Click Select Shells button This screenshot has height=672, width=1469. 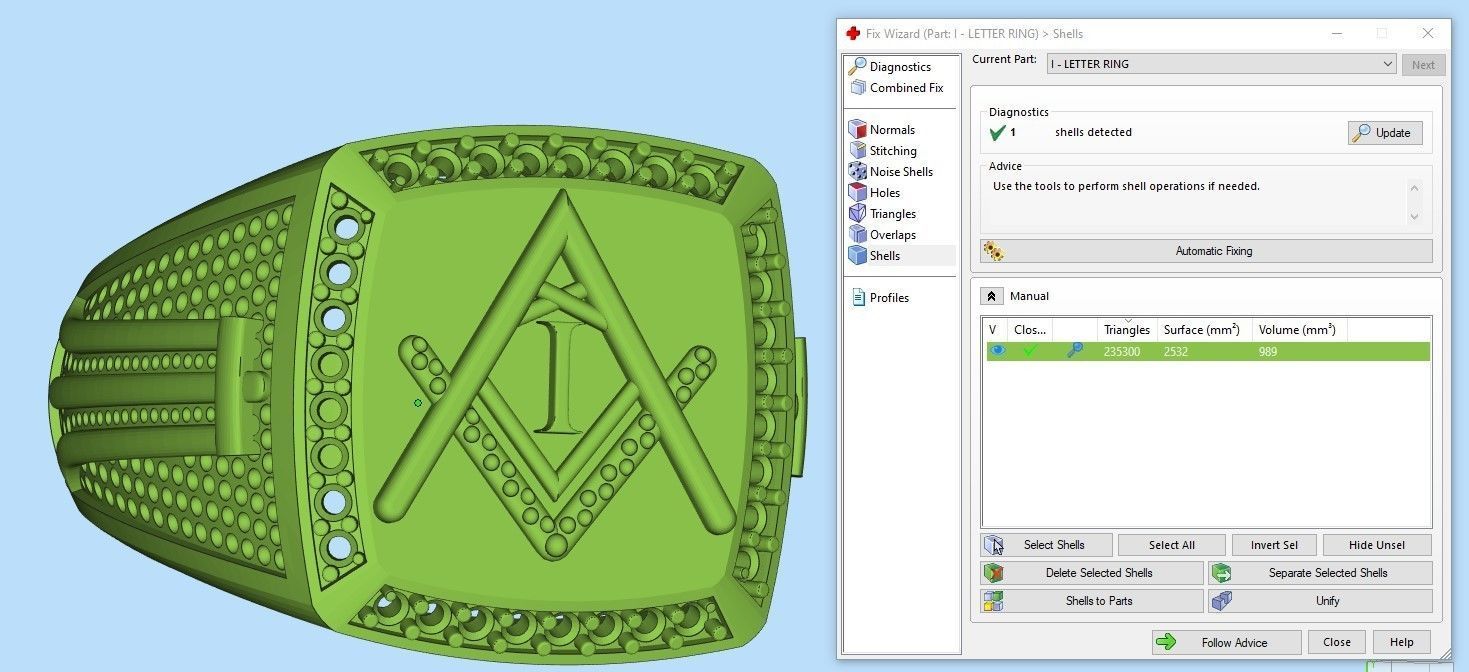[1046, 545]
